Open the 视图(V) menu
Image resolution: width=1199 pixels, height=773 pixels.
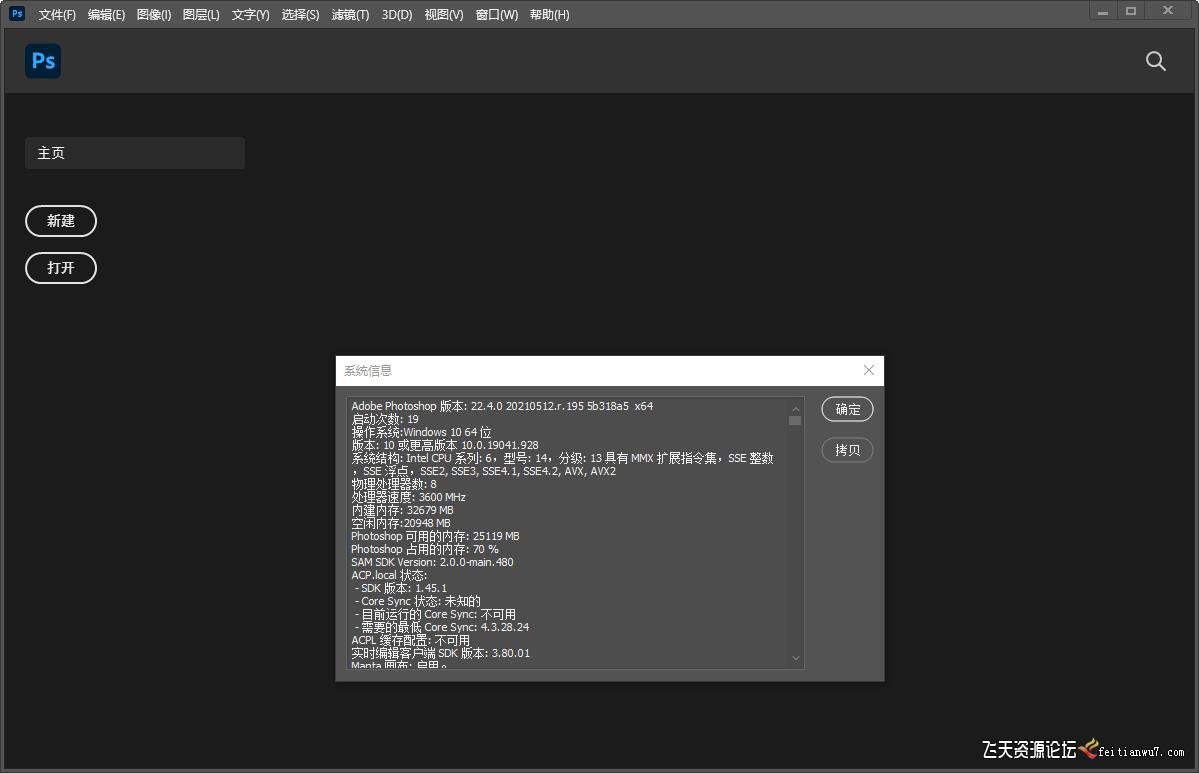(x=444, y=15)
